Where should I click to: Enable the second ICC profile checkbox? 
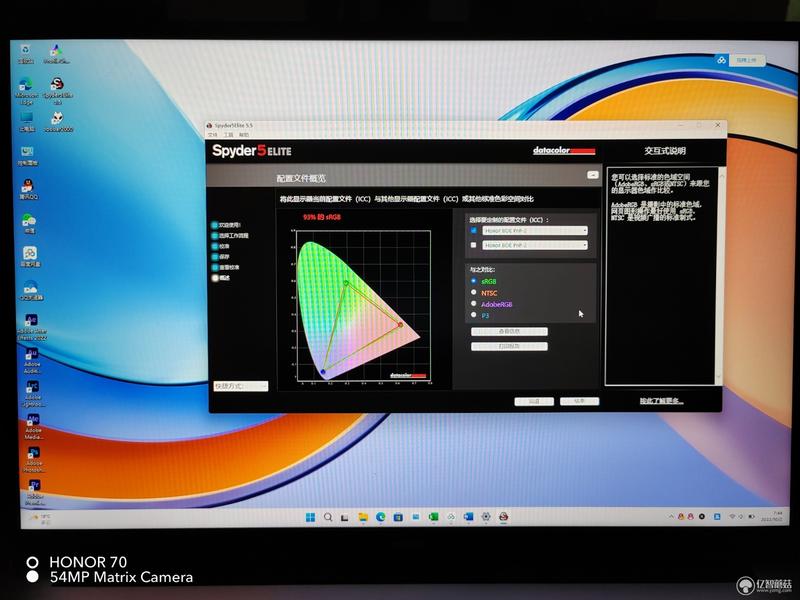coord(473,245)
